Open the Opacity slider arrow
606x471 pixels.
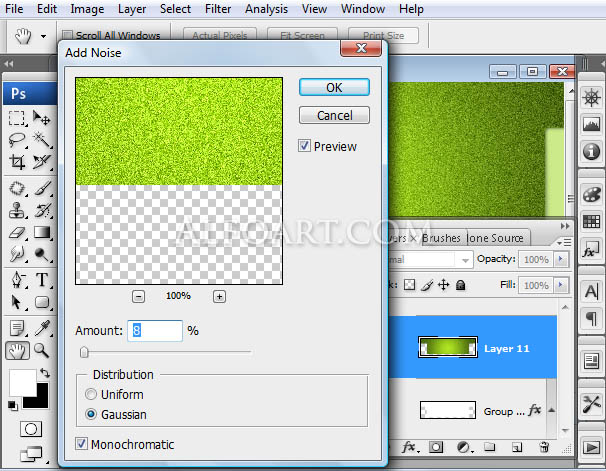click(561, 259)
